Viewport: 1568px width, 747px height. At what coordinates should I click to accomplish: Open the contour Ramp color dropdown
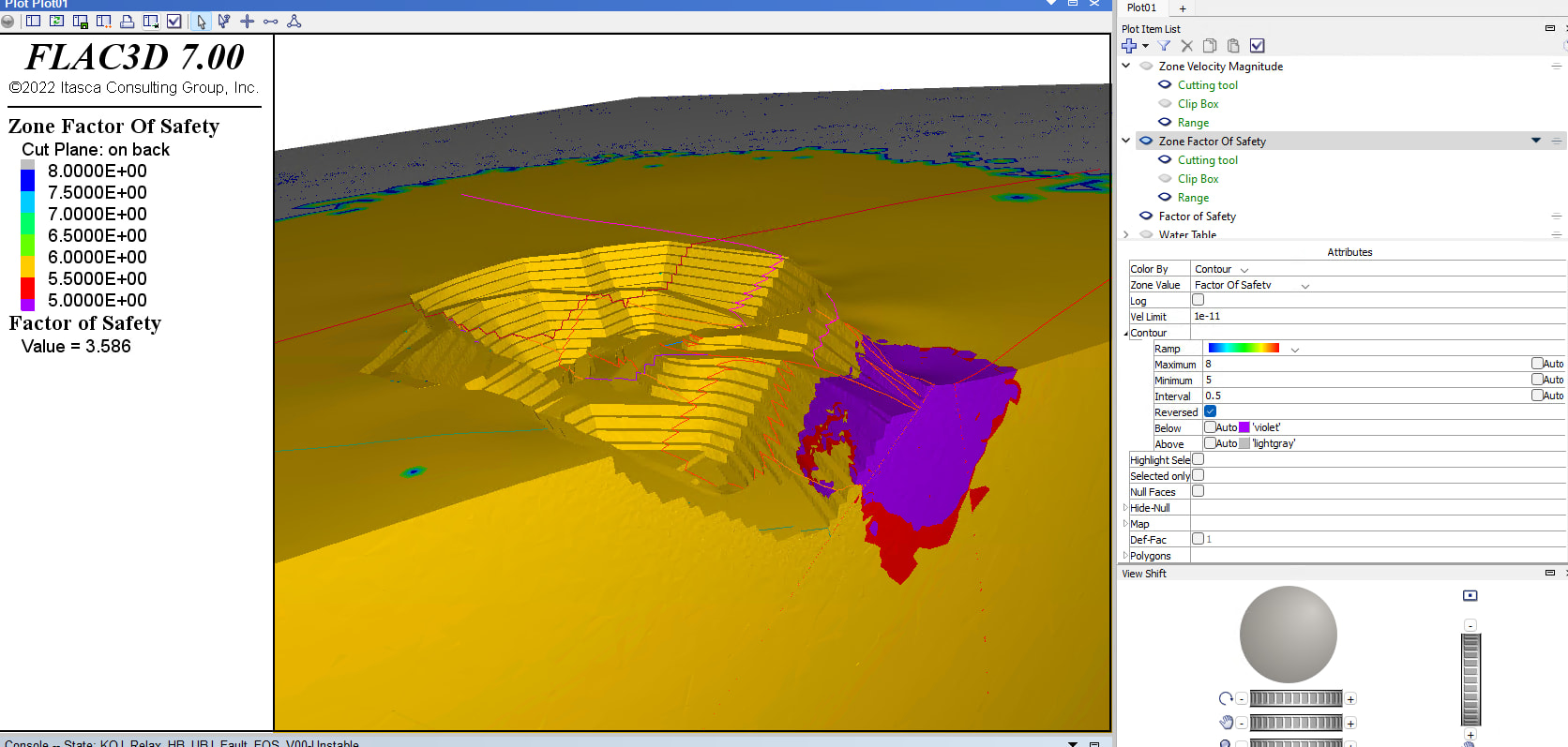[x=1294, y=349]
